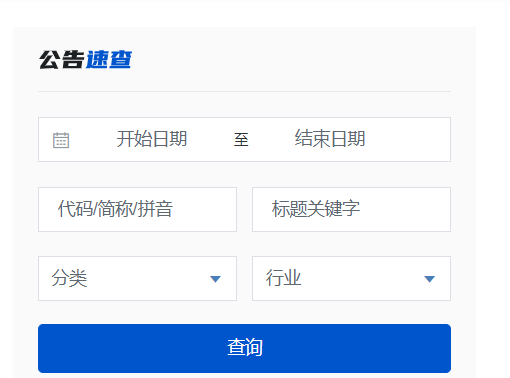This screenshot has width=510, height=378.
Task: Click the calendar icon in date field
Action: point(61,140)
